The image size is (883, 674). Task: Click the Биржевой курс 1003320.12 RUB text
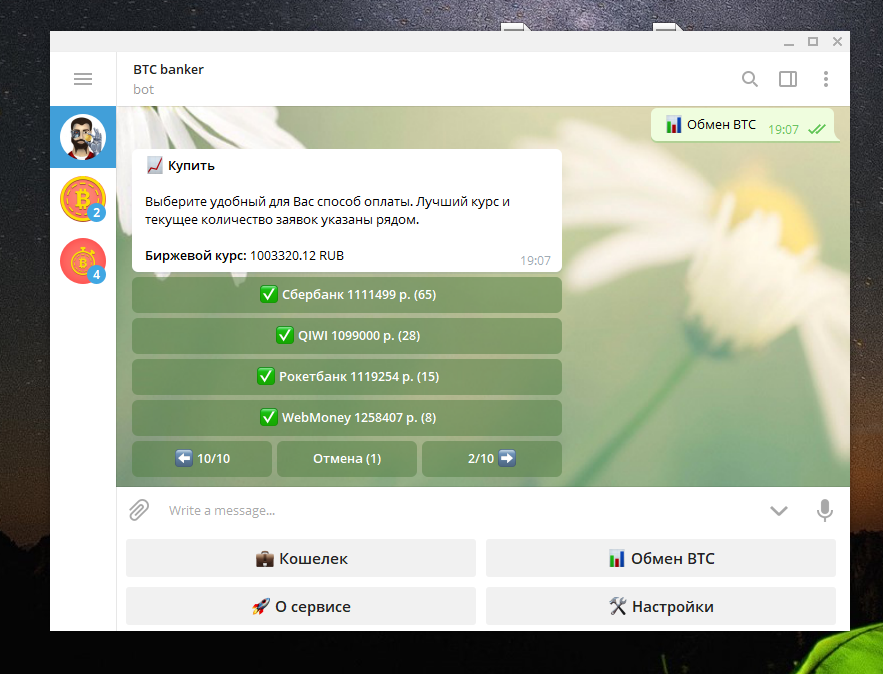244,256
